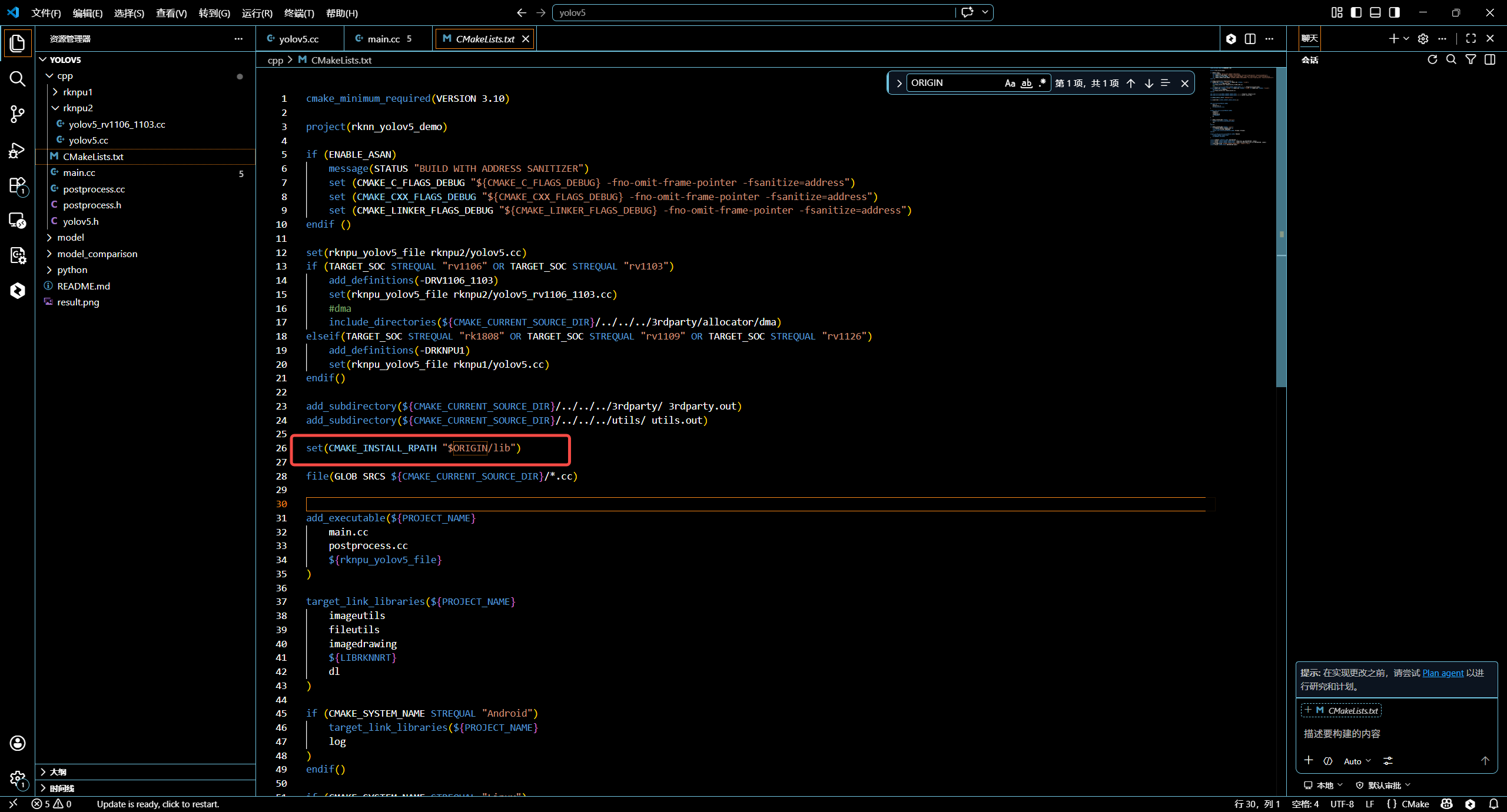Click the Split Editor Right icon
Screen dimensions: 1507x812
click(x=1250, y=39)
